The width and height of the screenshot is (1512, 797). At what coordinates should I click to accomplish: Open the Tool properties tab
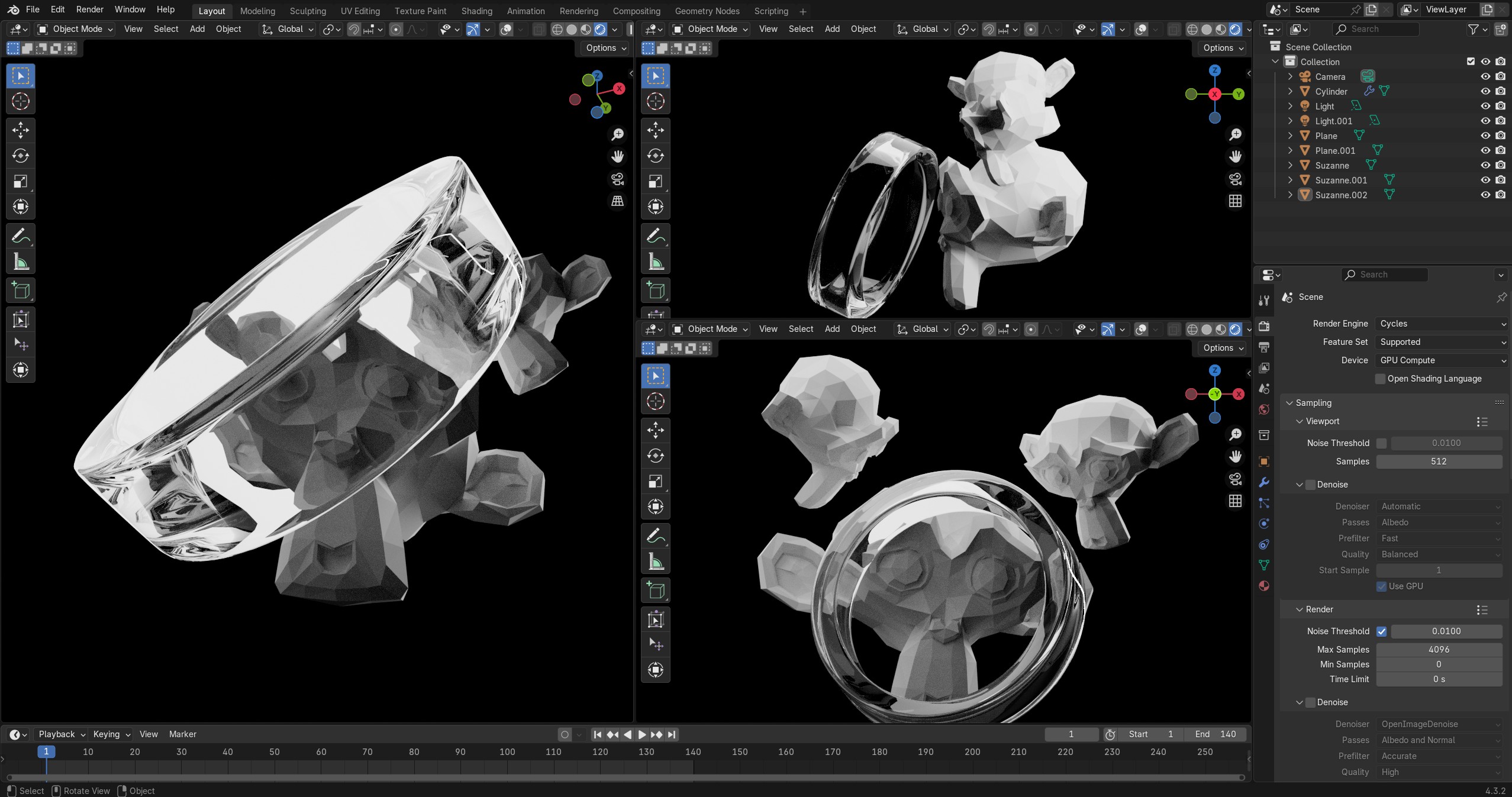(1264, 300)
